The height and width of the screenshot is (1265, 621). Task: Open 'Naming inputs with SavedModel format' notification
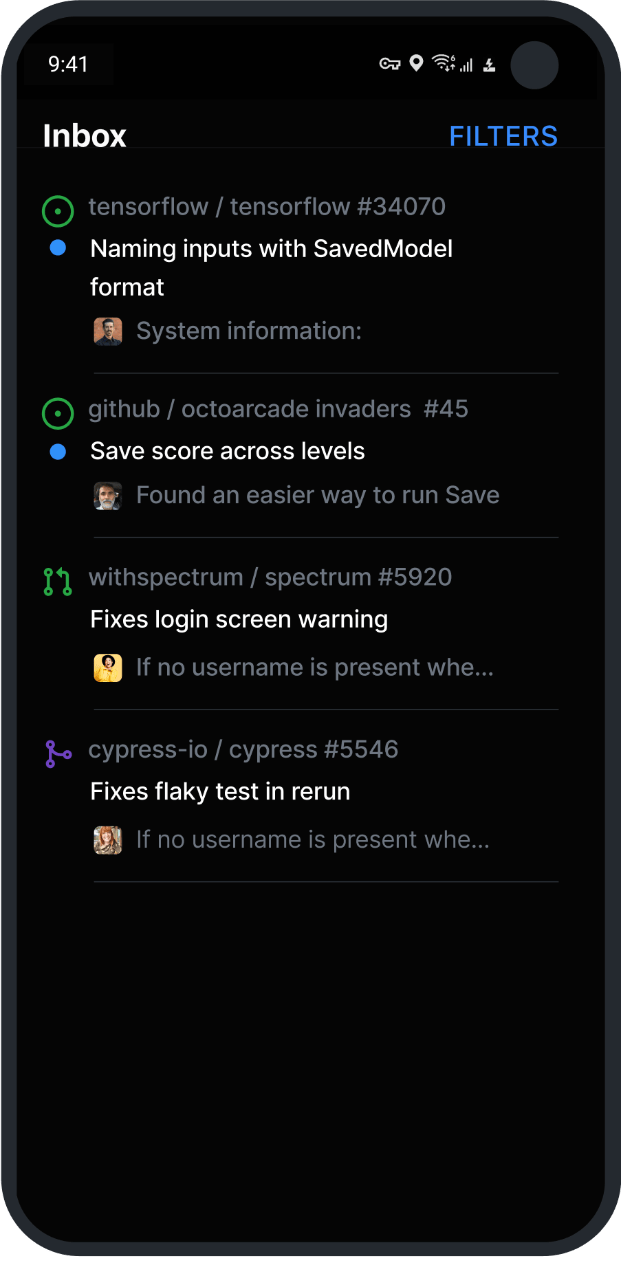tap(271, 267)
